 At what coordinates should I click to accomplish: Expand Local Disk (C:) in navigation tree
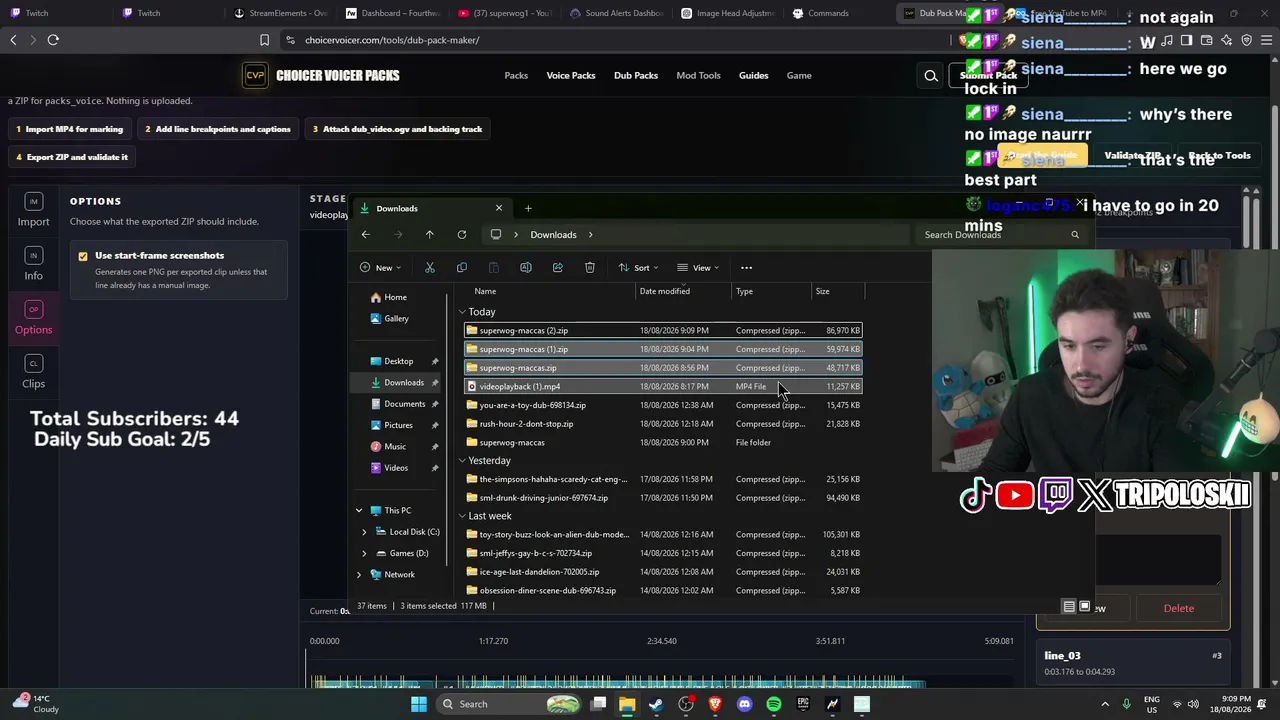[364, 532]
